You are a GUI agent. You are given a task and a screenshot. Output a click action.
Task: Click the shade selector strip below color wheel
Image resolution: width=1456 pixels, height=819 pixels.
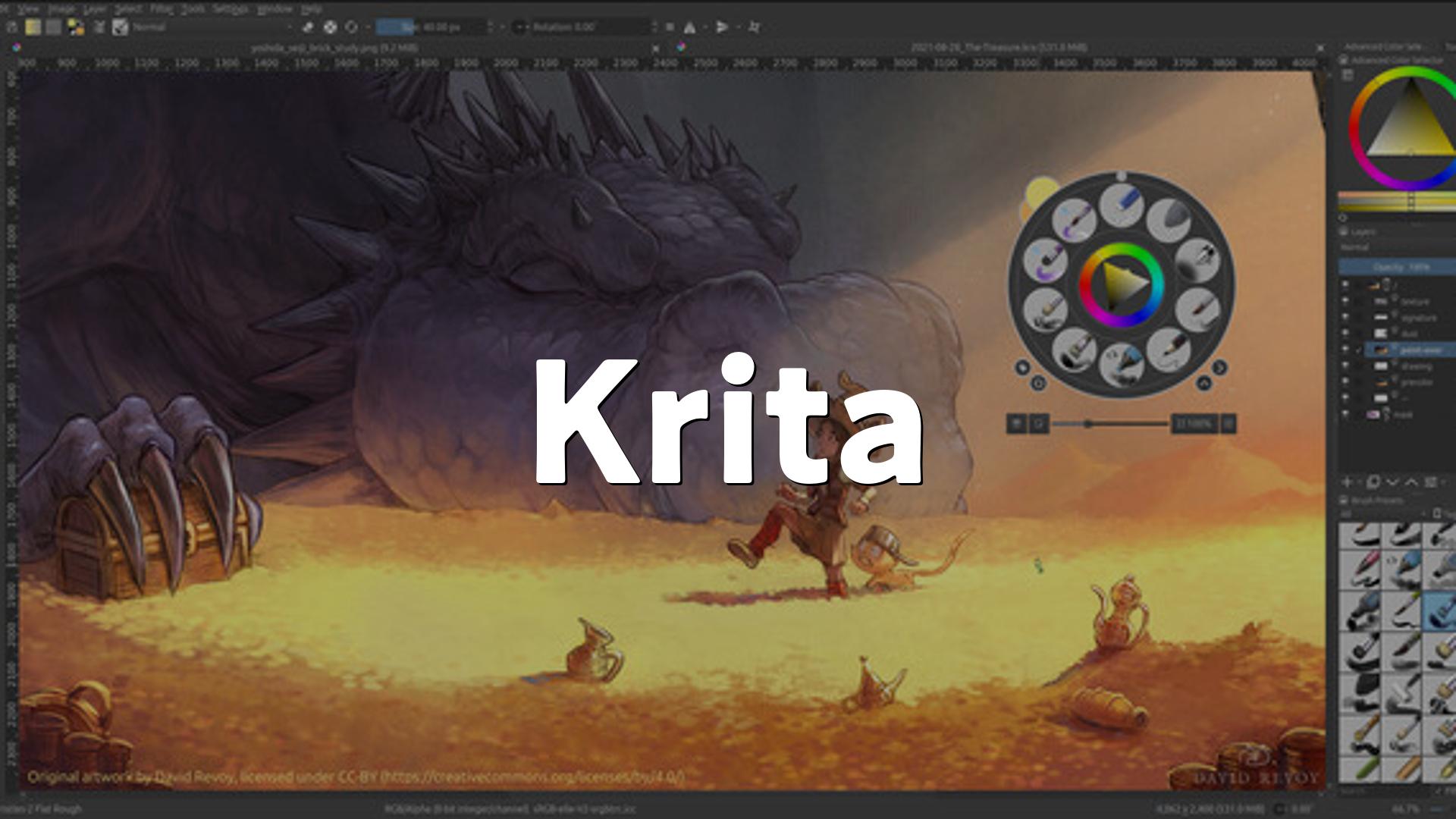coord(1397,202)
